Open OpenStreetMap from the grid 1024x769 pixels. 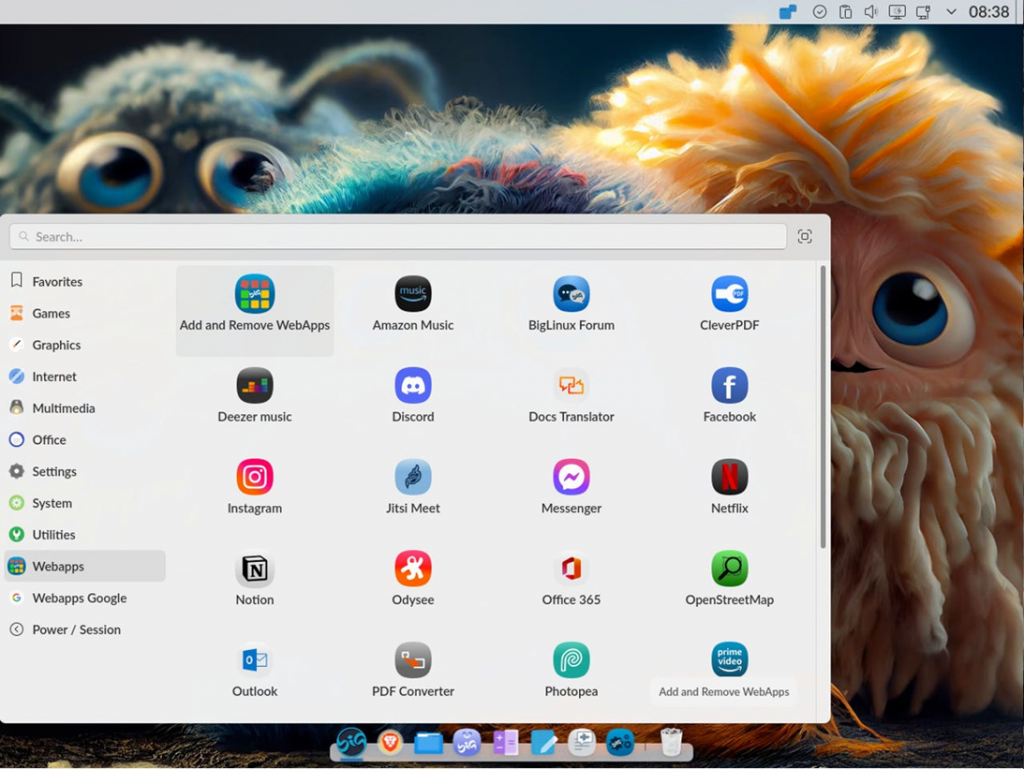729,570
